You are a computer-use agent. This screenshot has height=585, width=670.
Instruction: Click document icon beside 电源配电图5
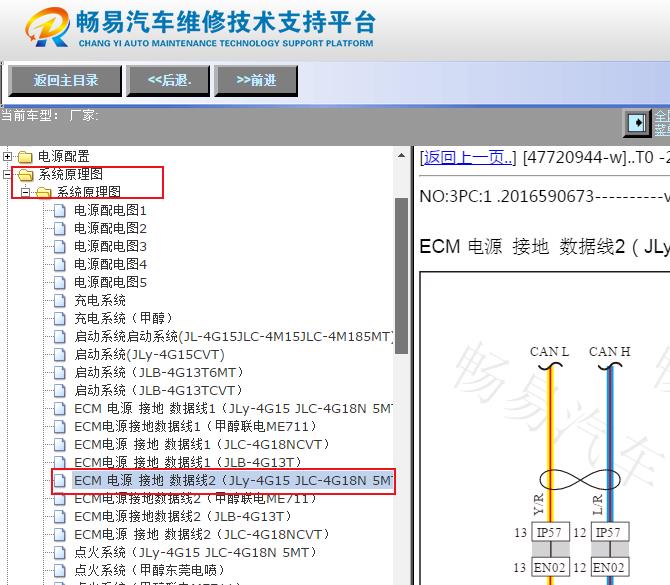coord(60,282)
